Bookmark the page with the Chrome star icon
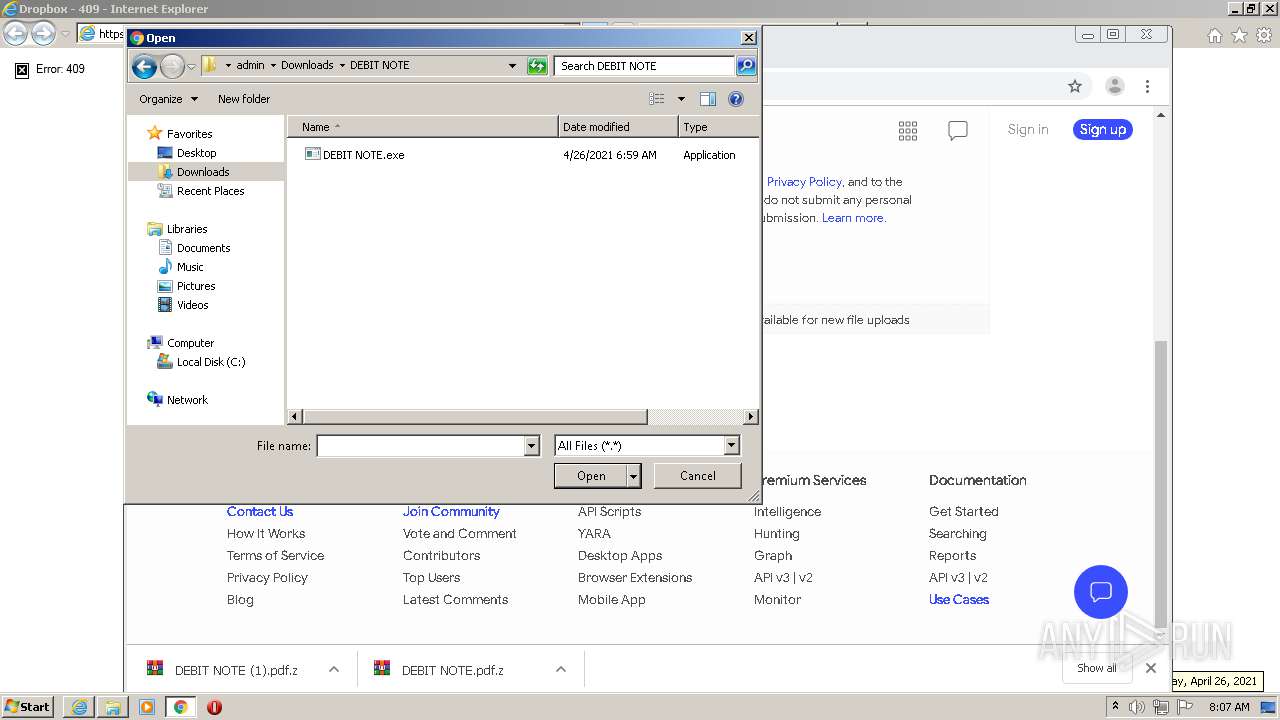 [x=1075, y=87]
